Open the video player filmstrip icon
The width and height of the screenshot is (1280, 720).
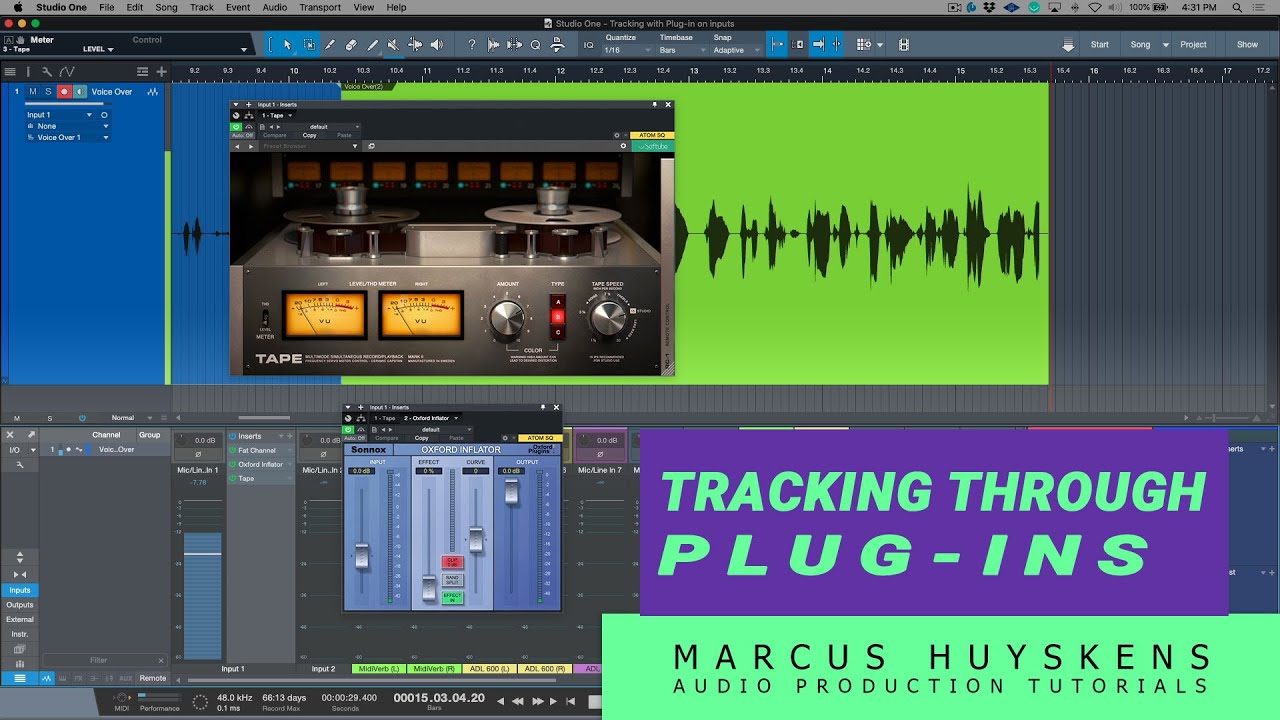click(904, 44)
